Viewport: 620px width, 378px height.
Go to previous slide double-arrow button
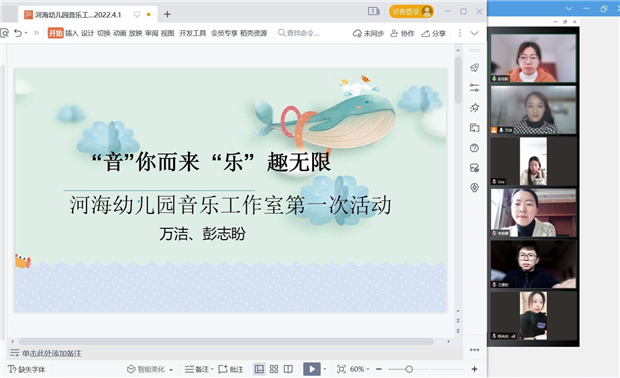tap(458, 321)
